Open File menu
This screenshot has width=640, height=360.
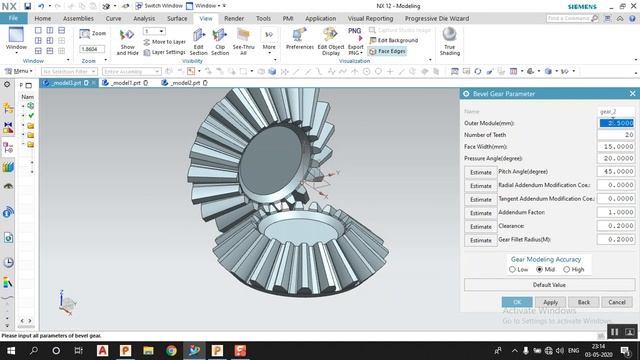point(13,18)
